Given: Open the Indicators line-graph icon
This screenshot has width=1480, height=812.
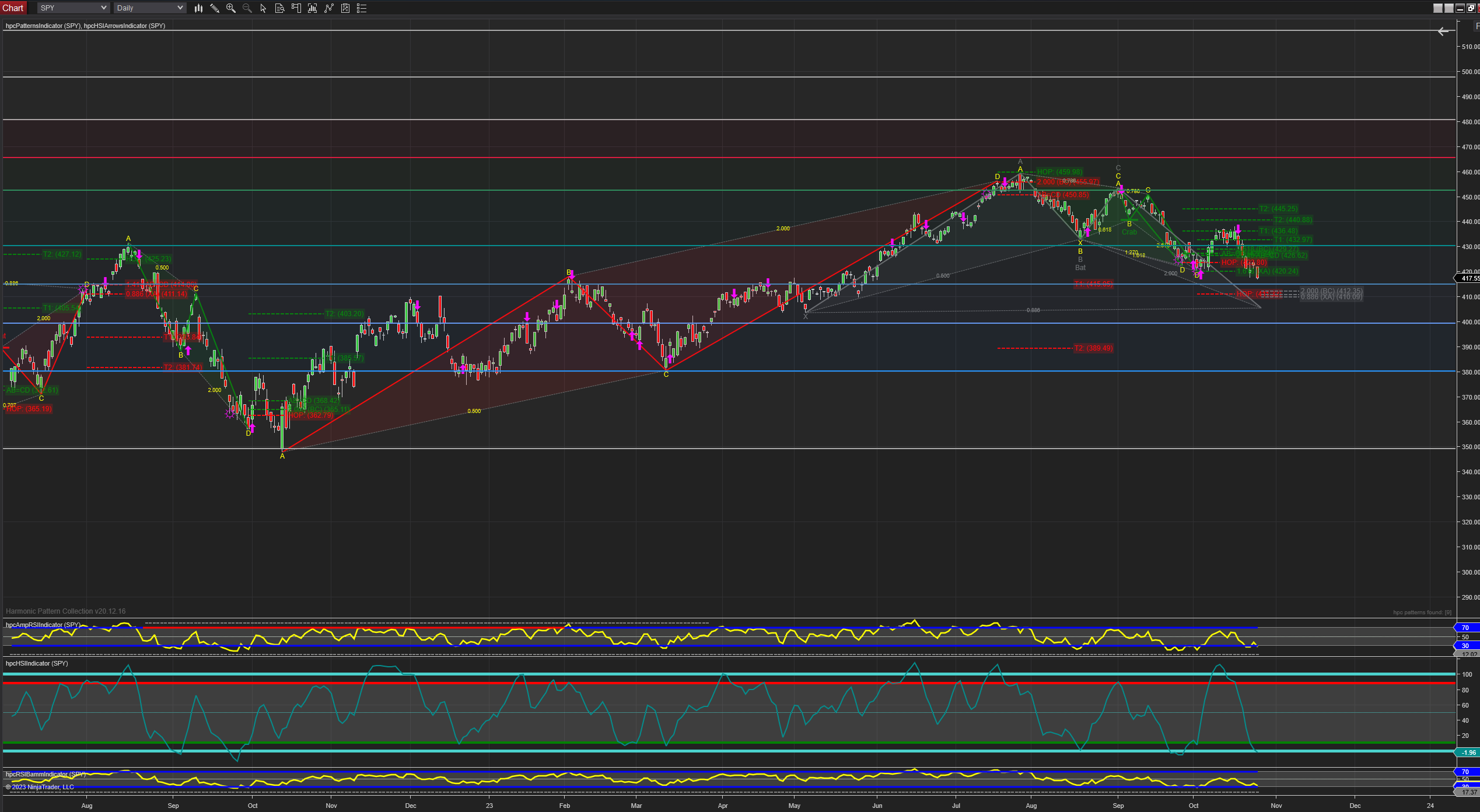Looking at the screenshot, I should click(329, 8).
